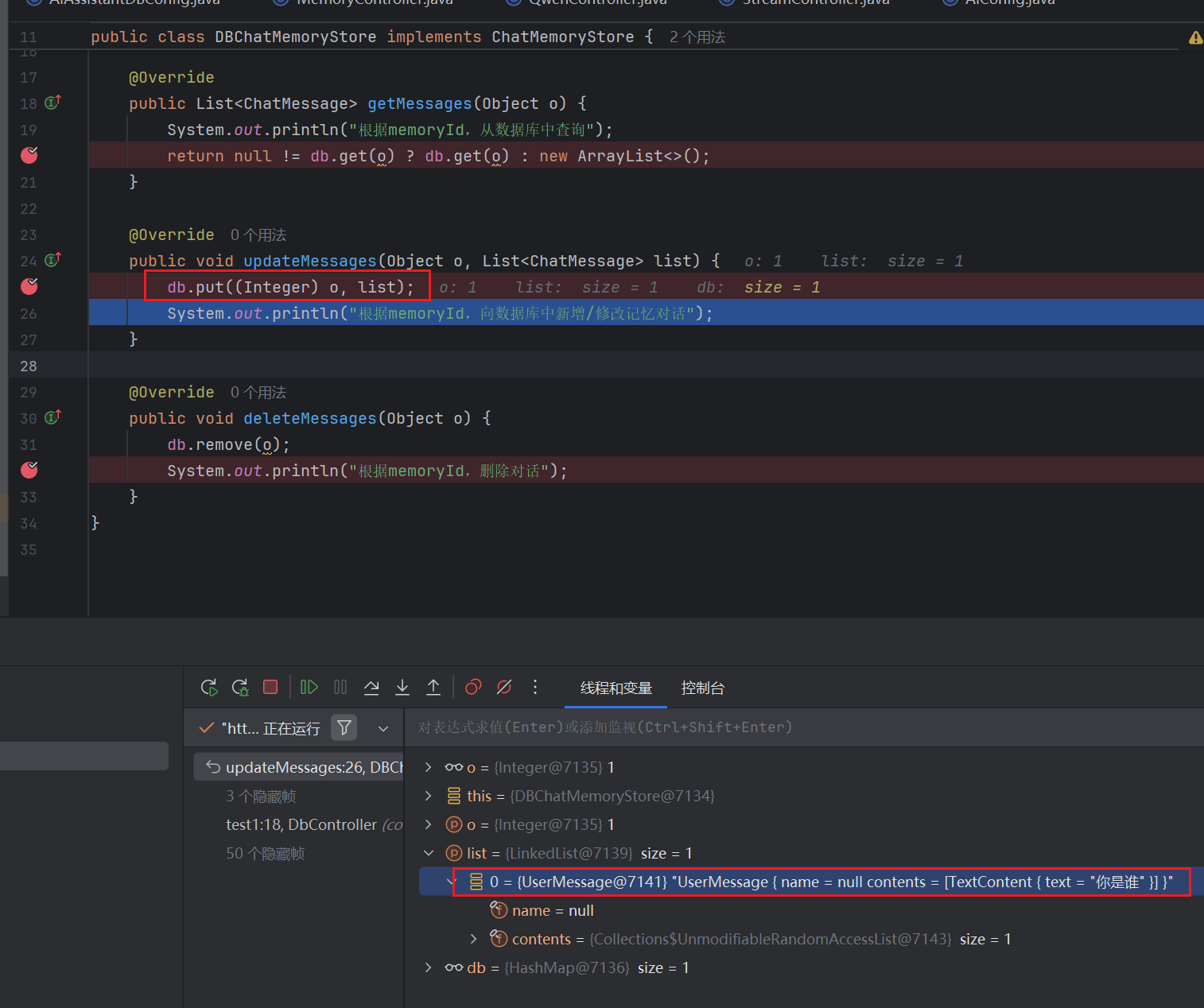The height and width of the screenshot is (1008, 1204).
Task: Click the deleteMessages method name
Action: click(310, 418)
